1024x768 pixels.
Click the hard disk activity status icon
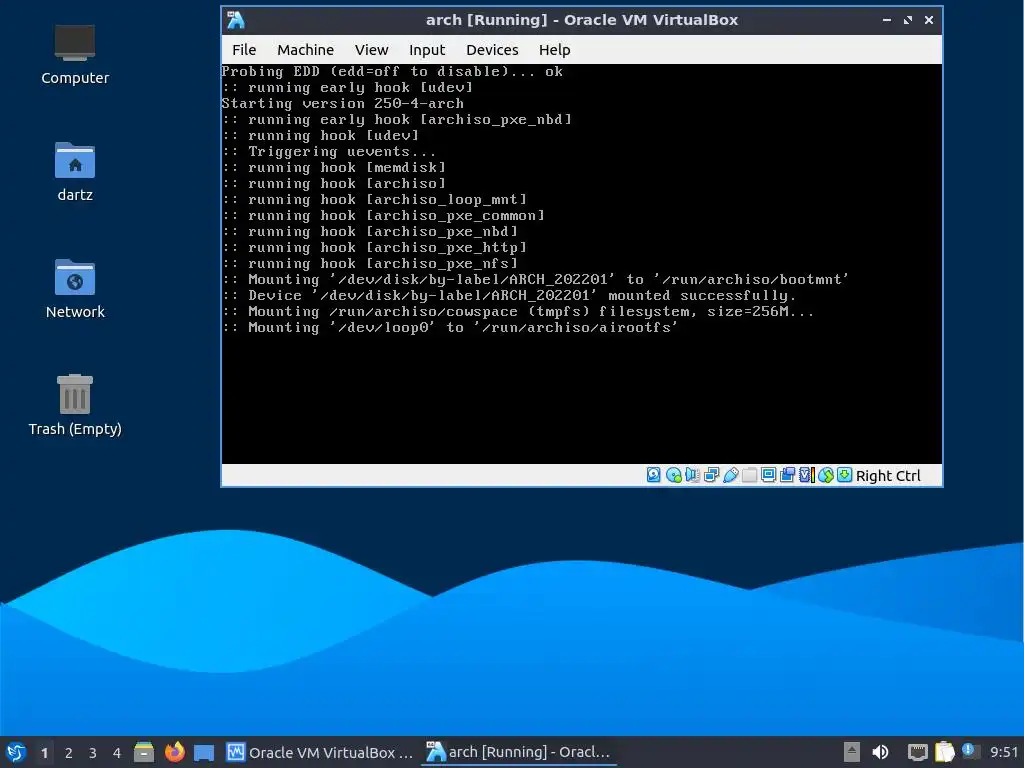(654, 475)
